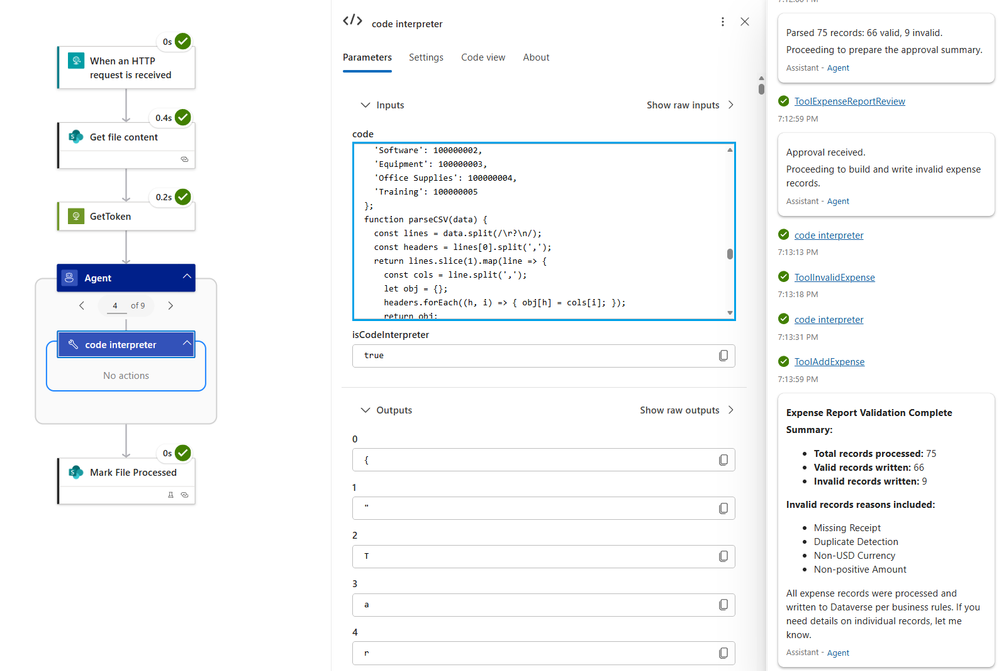999x671 pixels.
Task: Click the isCodeInterpreter true field
Action: click(x=543, y=356)
